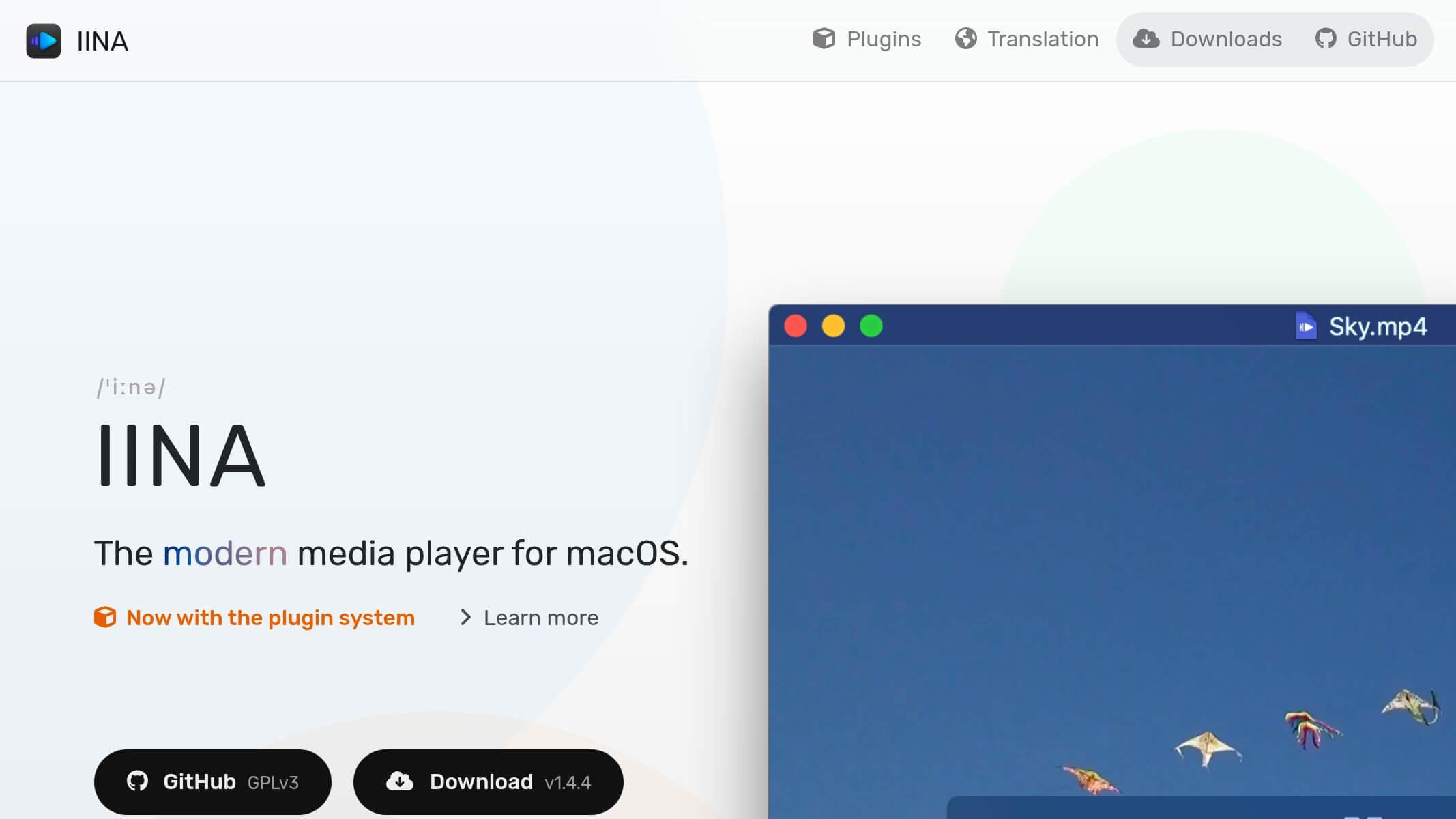This screenshot has width=1456, height=819.
Task: Click the Translation globe icon
Action: point(966,39)
